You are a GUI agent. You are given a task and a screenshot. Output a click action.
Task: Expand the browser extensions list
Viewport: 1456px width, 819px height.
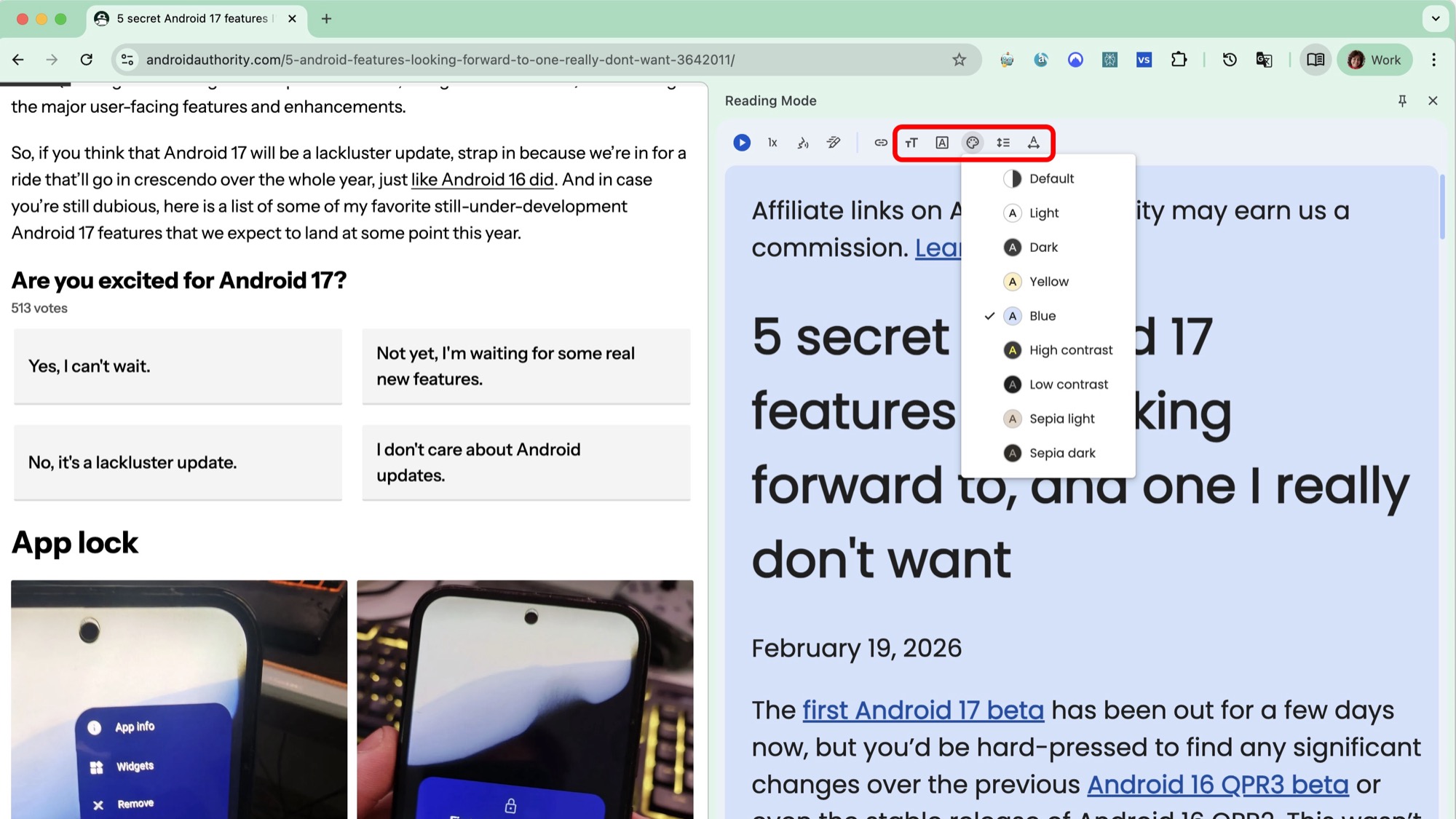[1180, 60]
